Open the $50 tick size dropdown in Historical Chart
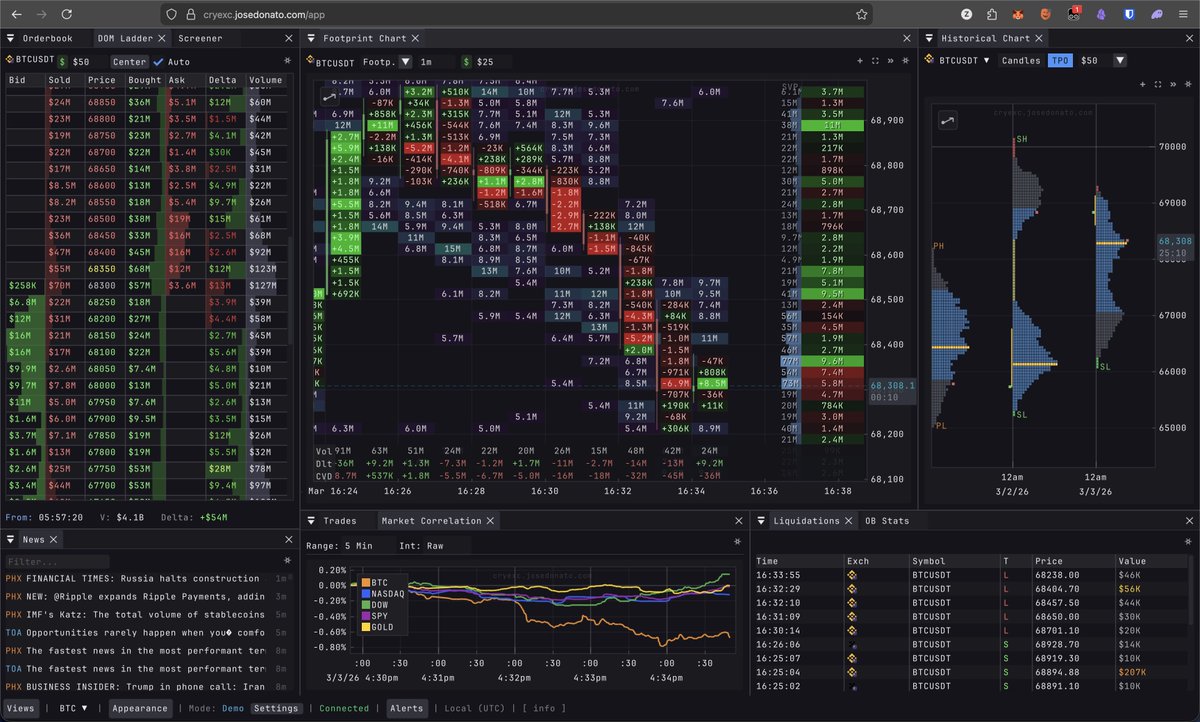This screenshot has height=722, width=1200. pos(1119,61)
